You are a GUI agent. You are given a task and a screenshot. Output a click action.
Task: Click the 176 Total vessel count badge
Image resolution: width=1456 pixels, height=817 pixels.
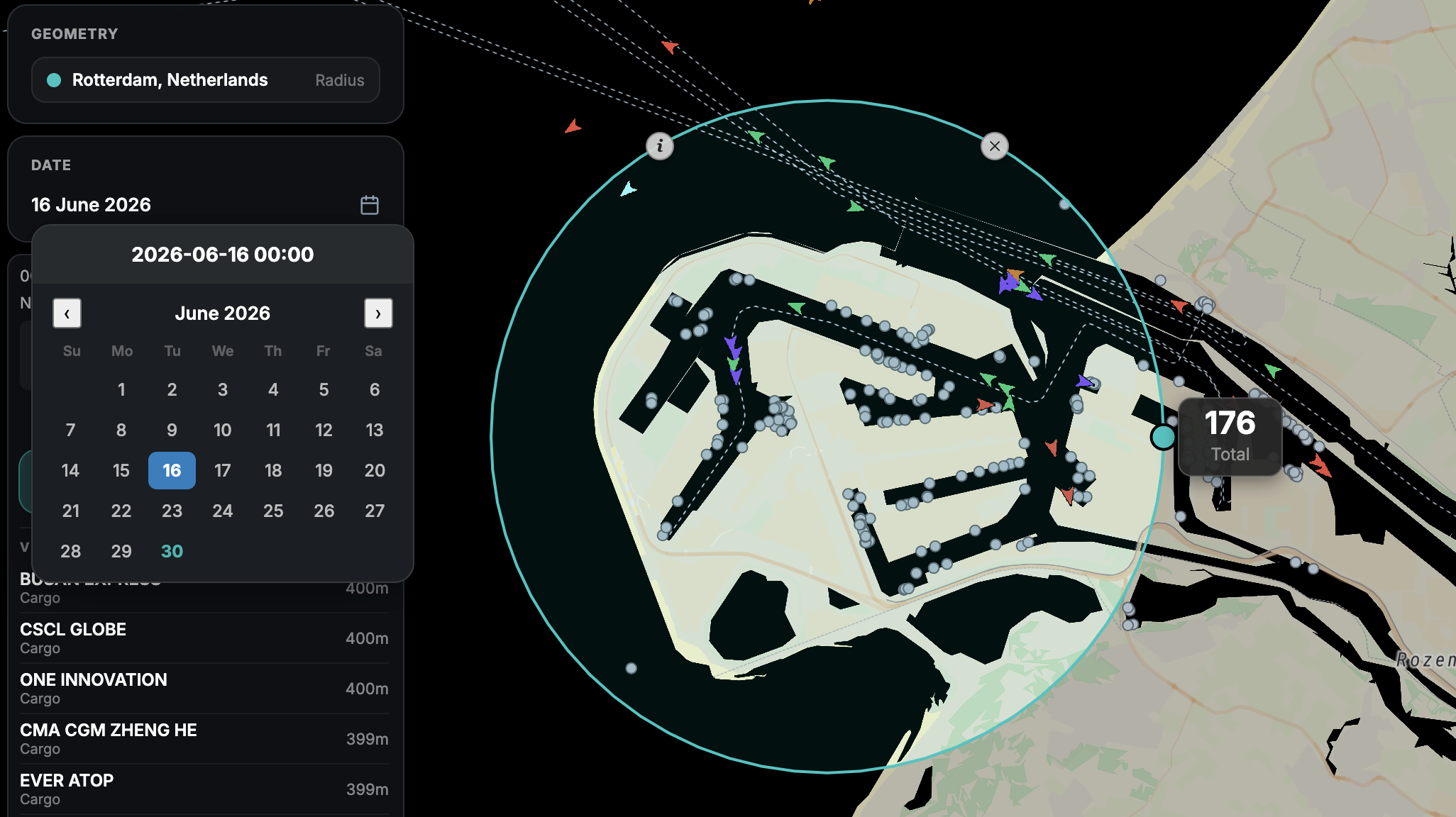coord(1230,436)
